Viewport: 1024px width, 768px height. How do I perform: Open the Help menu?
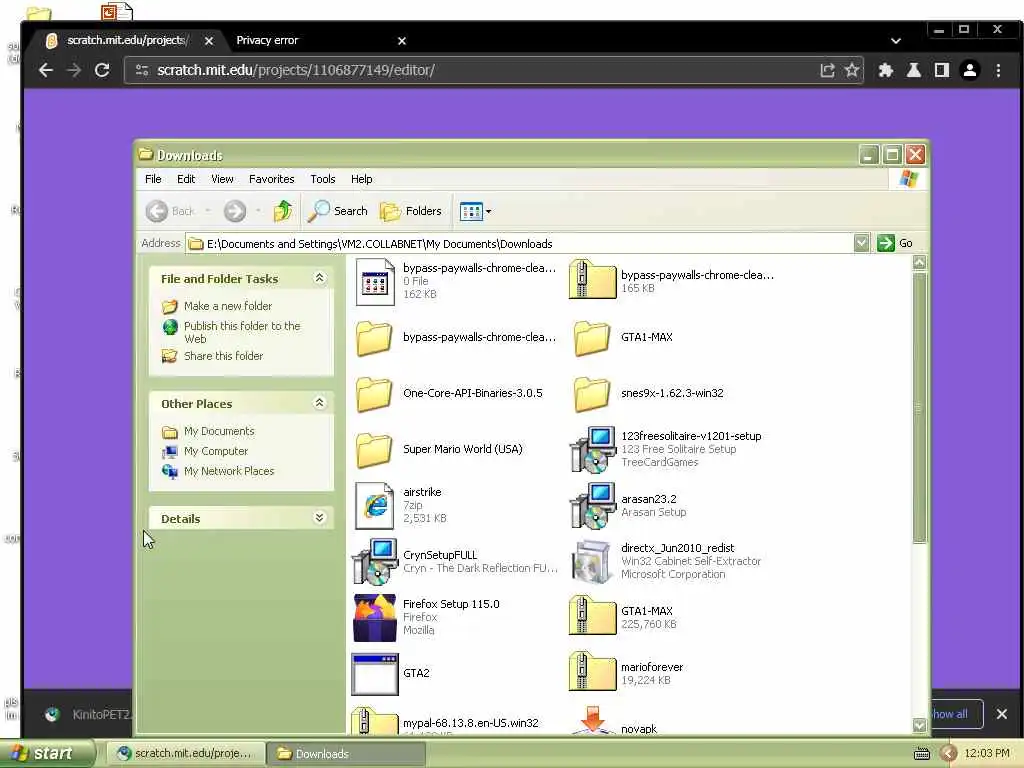click(x=361, y=179)
